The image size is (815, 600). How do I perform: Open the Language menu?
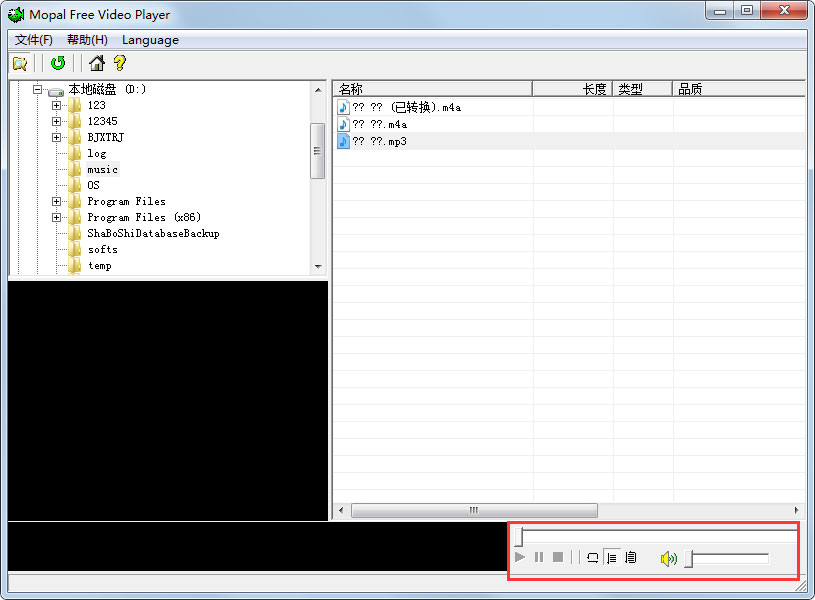pyautogui.click(x=150, y=40)
